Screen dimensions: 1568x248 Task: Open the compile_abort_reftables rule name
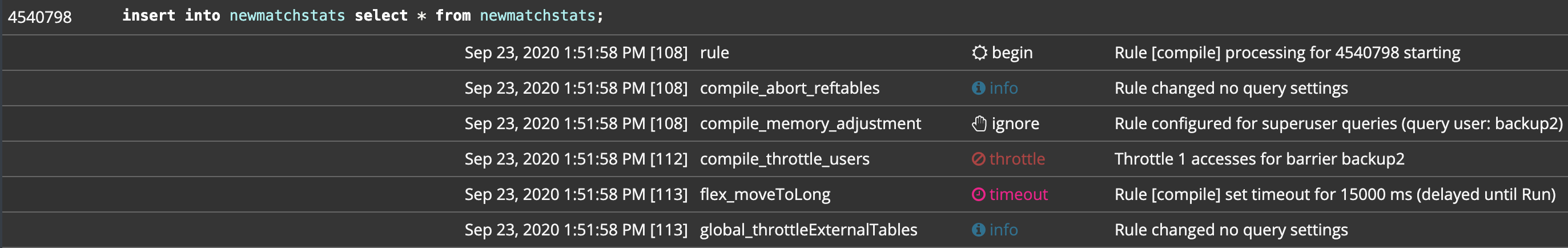pos(790,89)
